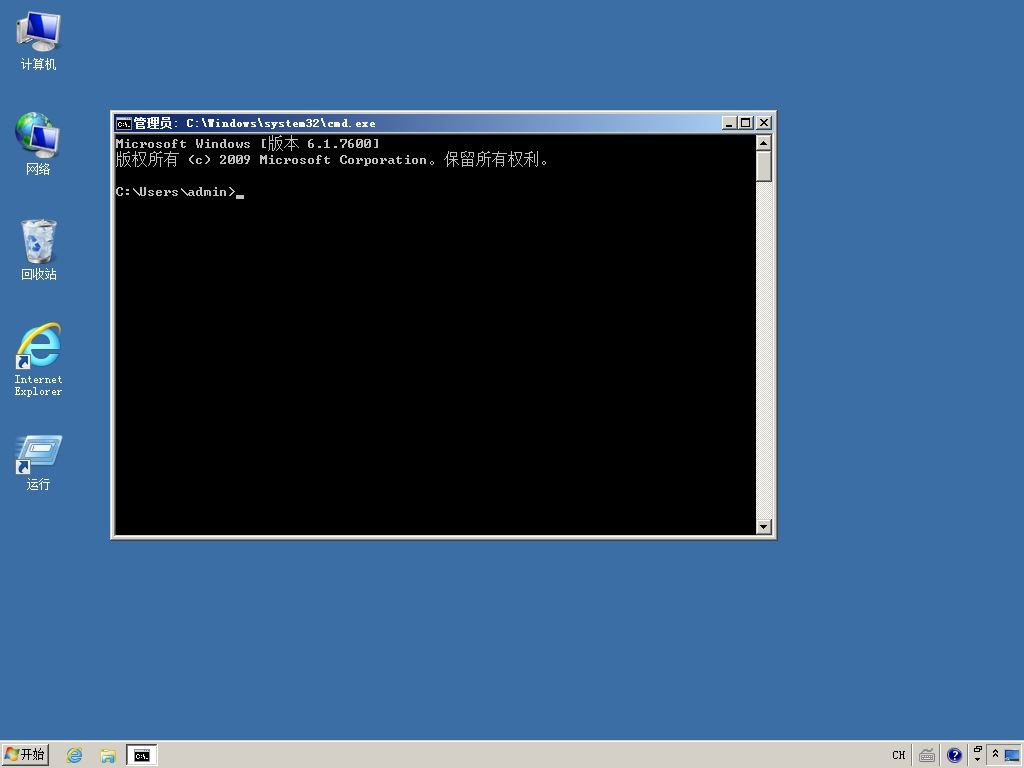Select the 网络 desktop icon

[x=38, y=144]
